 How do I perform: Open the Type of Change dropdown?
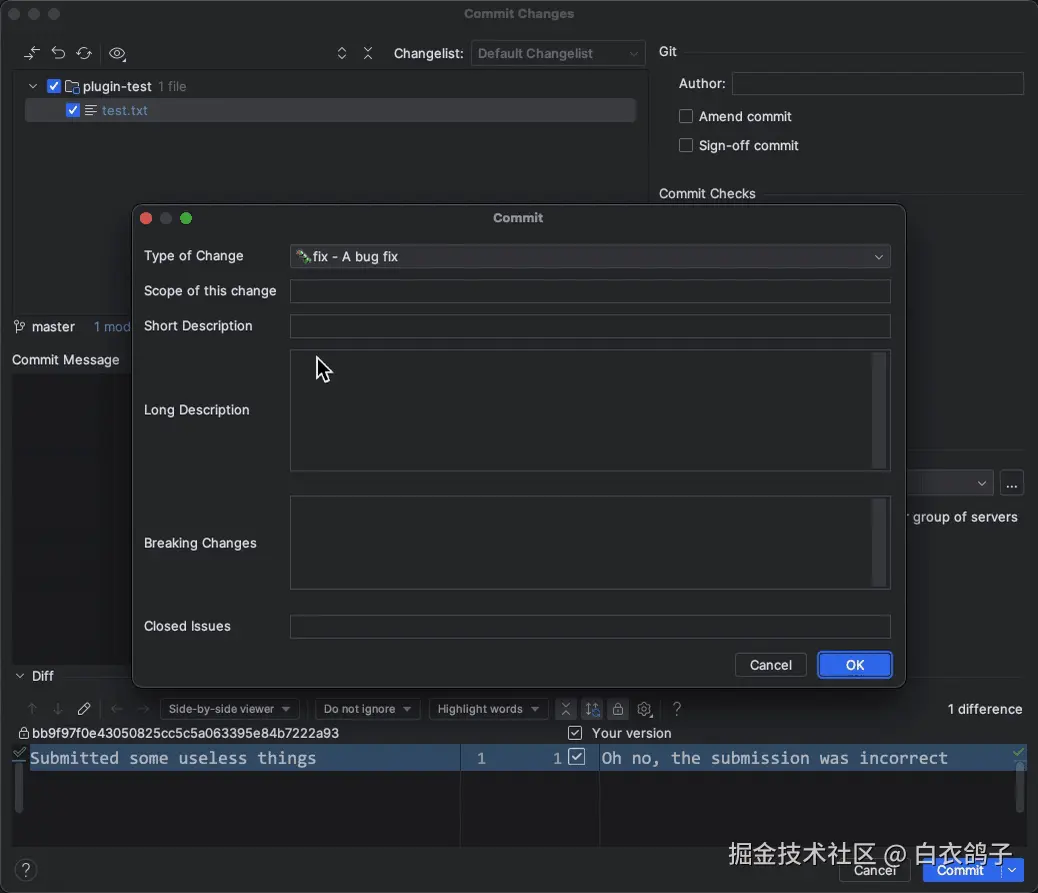(590, 256)
